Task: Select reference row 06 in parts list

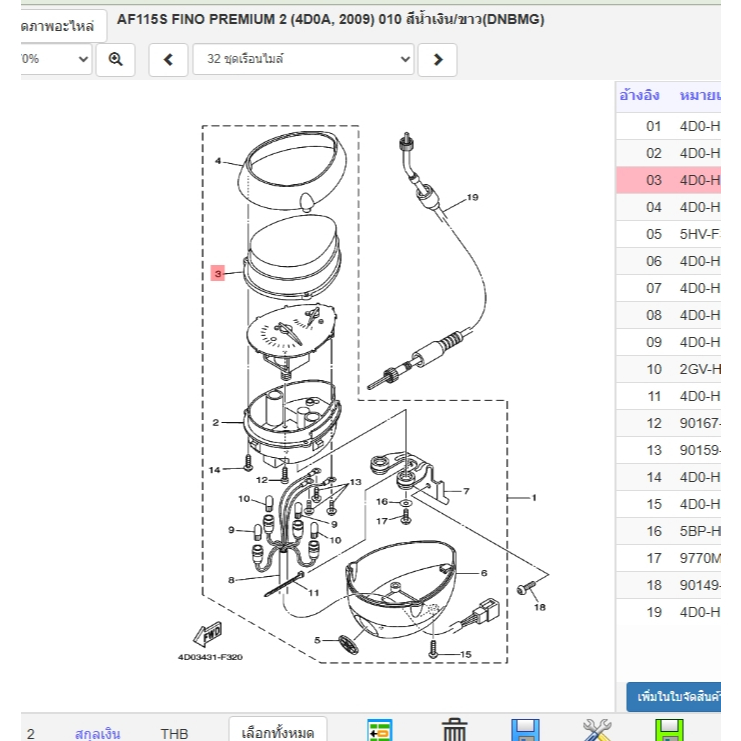Action: pos(668,261)
